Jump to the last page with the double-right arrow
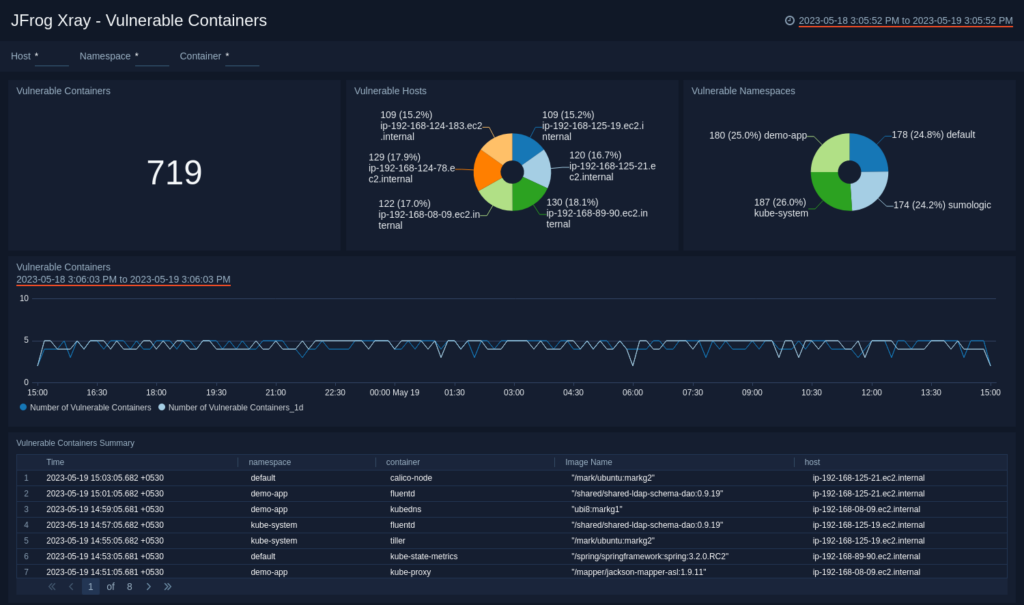The image size is (1024, 605). [x=167, y=587]
